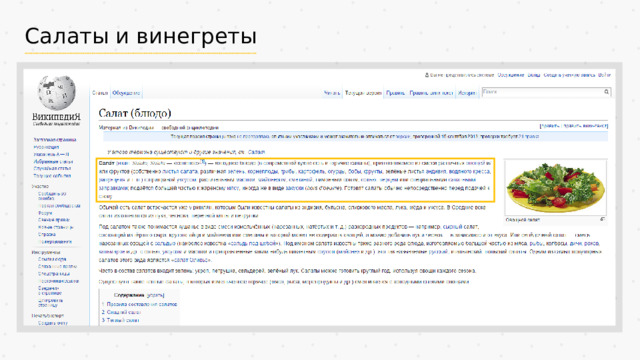Open Новые страницы sidebar link
Screen dimensions: 640x360
[56, 227]
